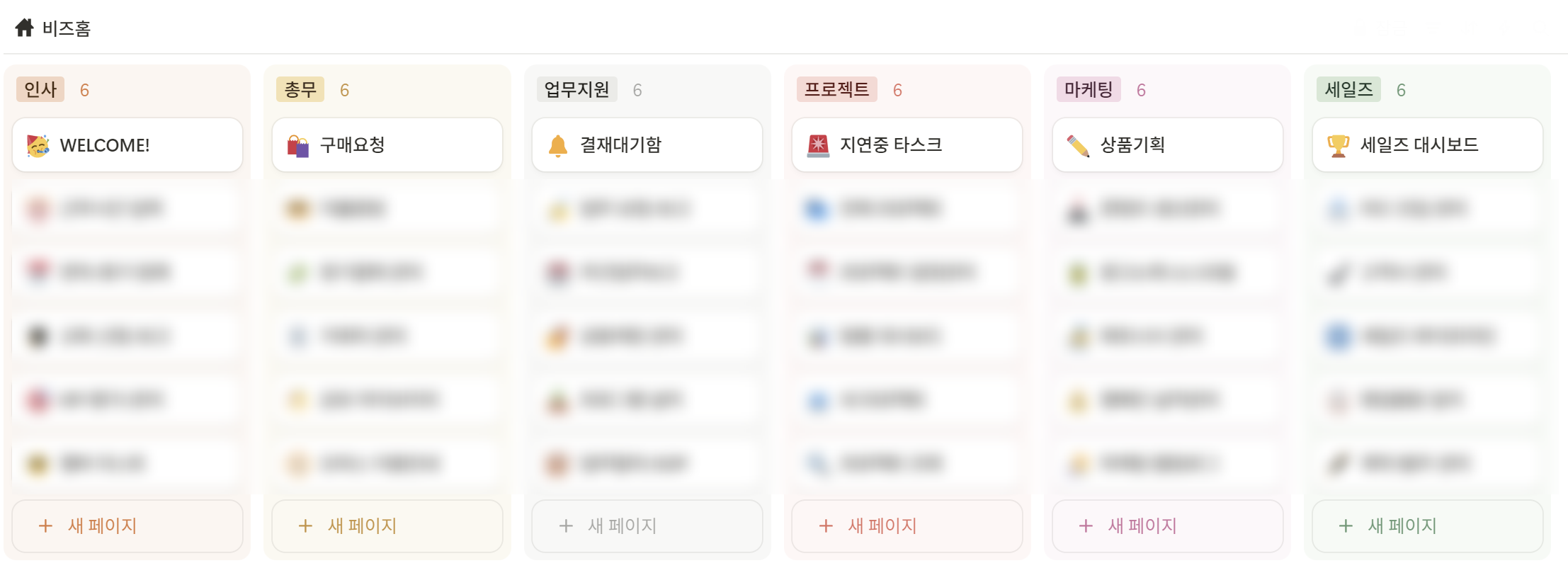Open the 구매요청 page card
Viewport: 1568px width, 568px height.
coord(387,145)
